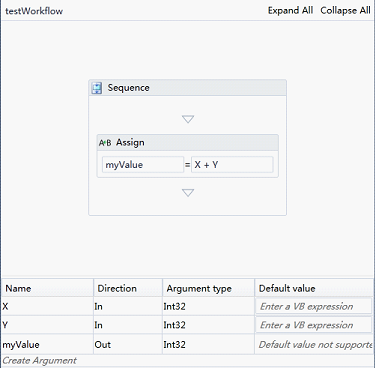Open Direction dropdown for argument X
375x368 pixels.
pyautogui.click(x=128, y=306)
